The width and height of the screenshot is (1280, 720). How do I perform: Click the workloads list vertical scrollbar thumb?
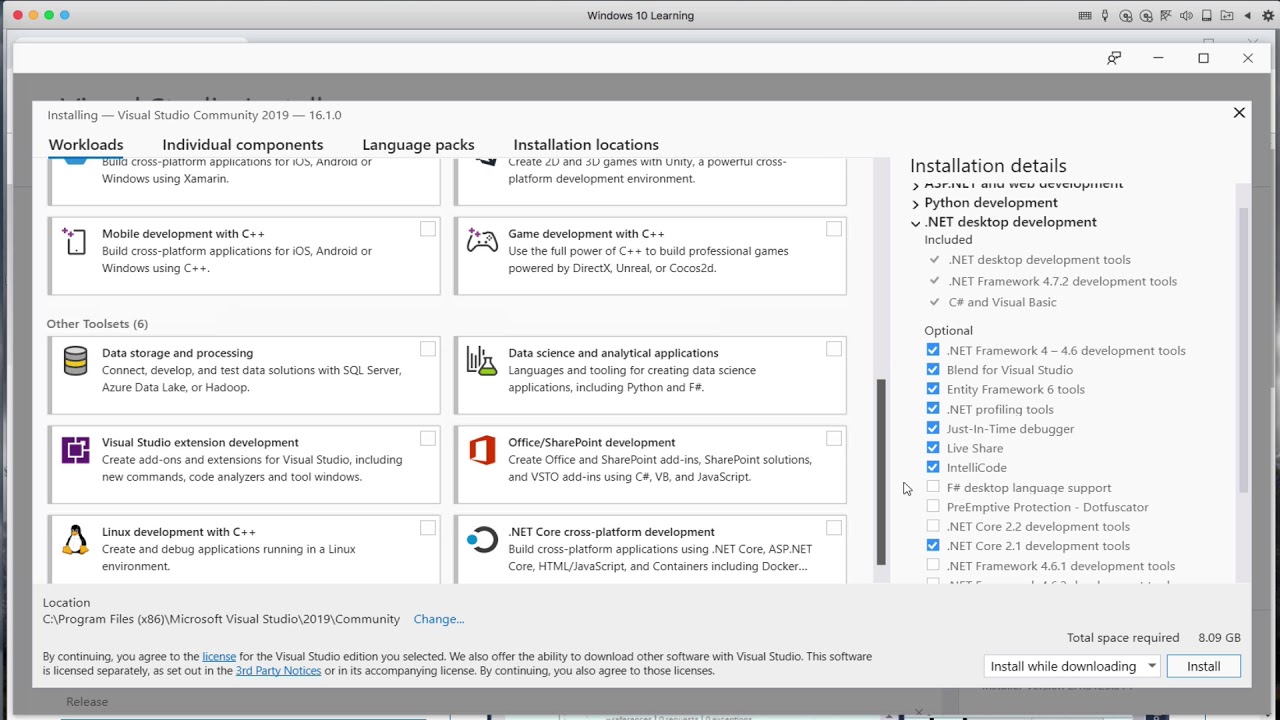pos(881,472)
